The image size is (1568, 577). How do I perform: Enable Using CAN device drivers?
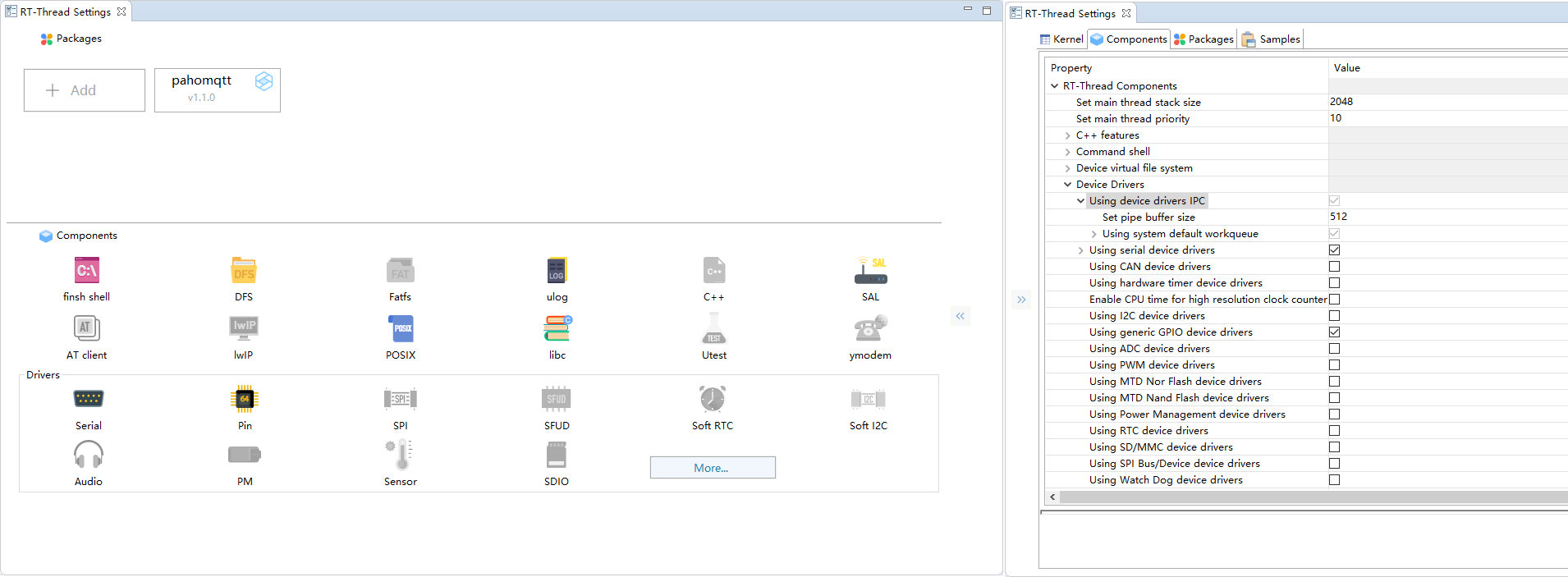click(1334, 266)
